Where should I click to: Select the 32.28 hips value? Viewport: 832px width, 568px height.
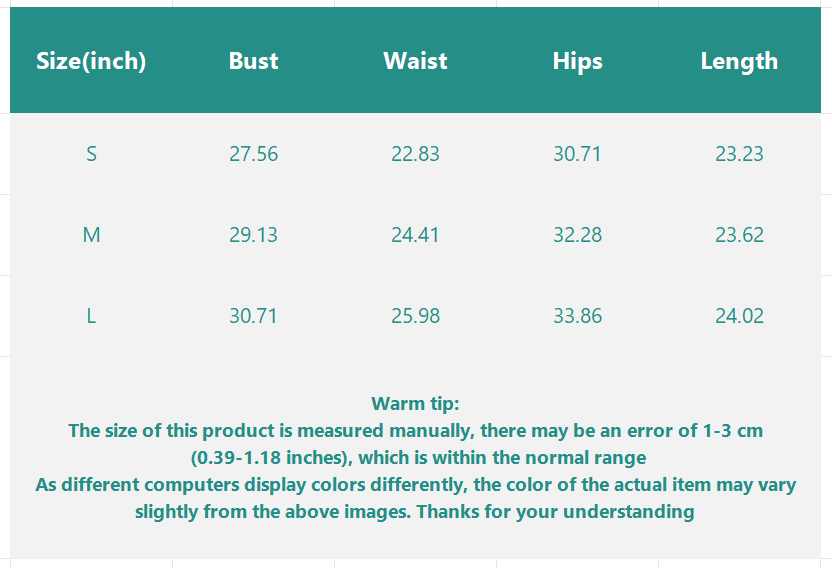click(x=577, y=235)
